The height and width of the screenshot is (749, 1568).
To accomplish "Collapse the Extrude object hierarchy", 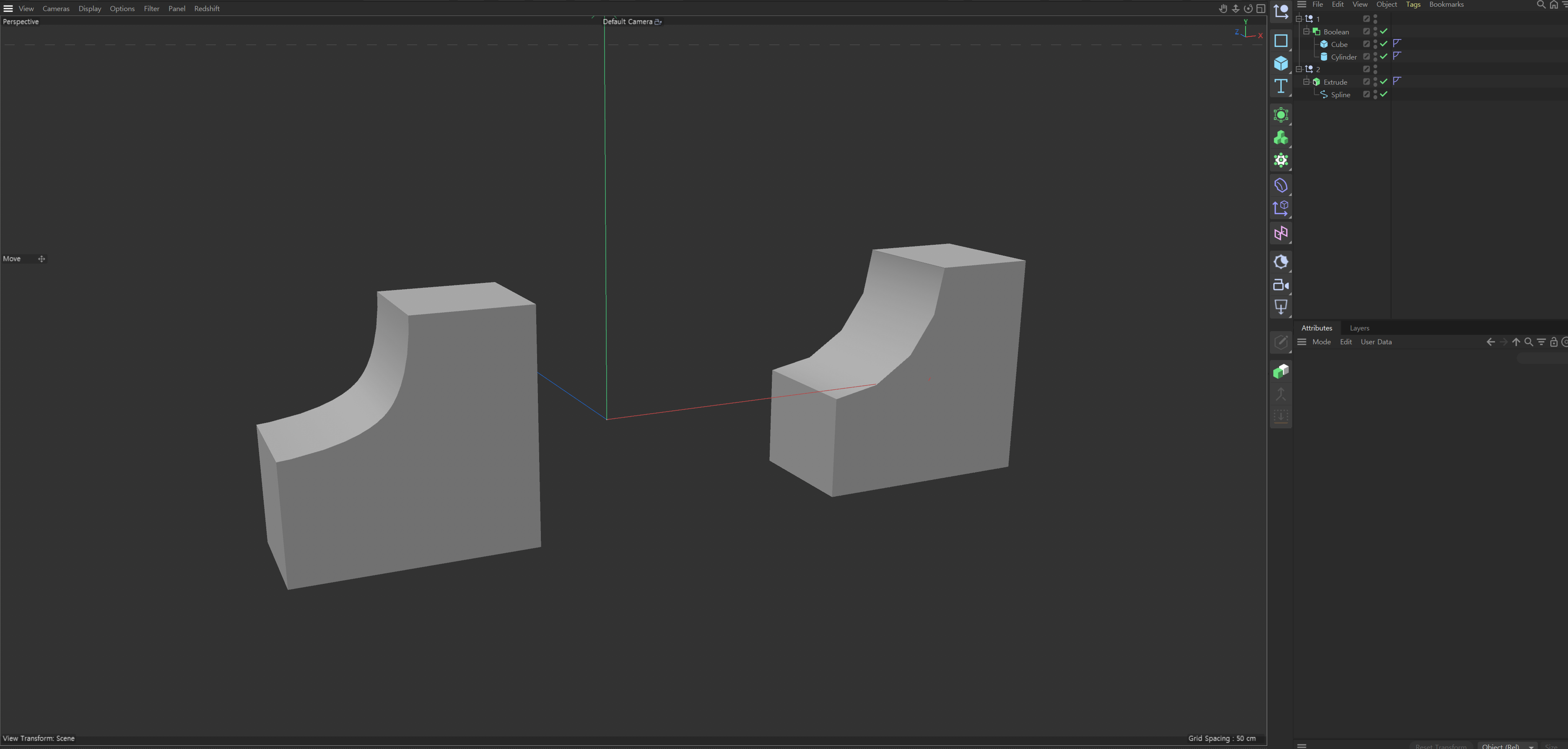I will pos(1306,82).
